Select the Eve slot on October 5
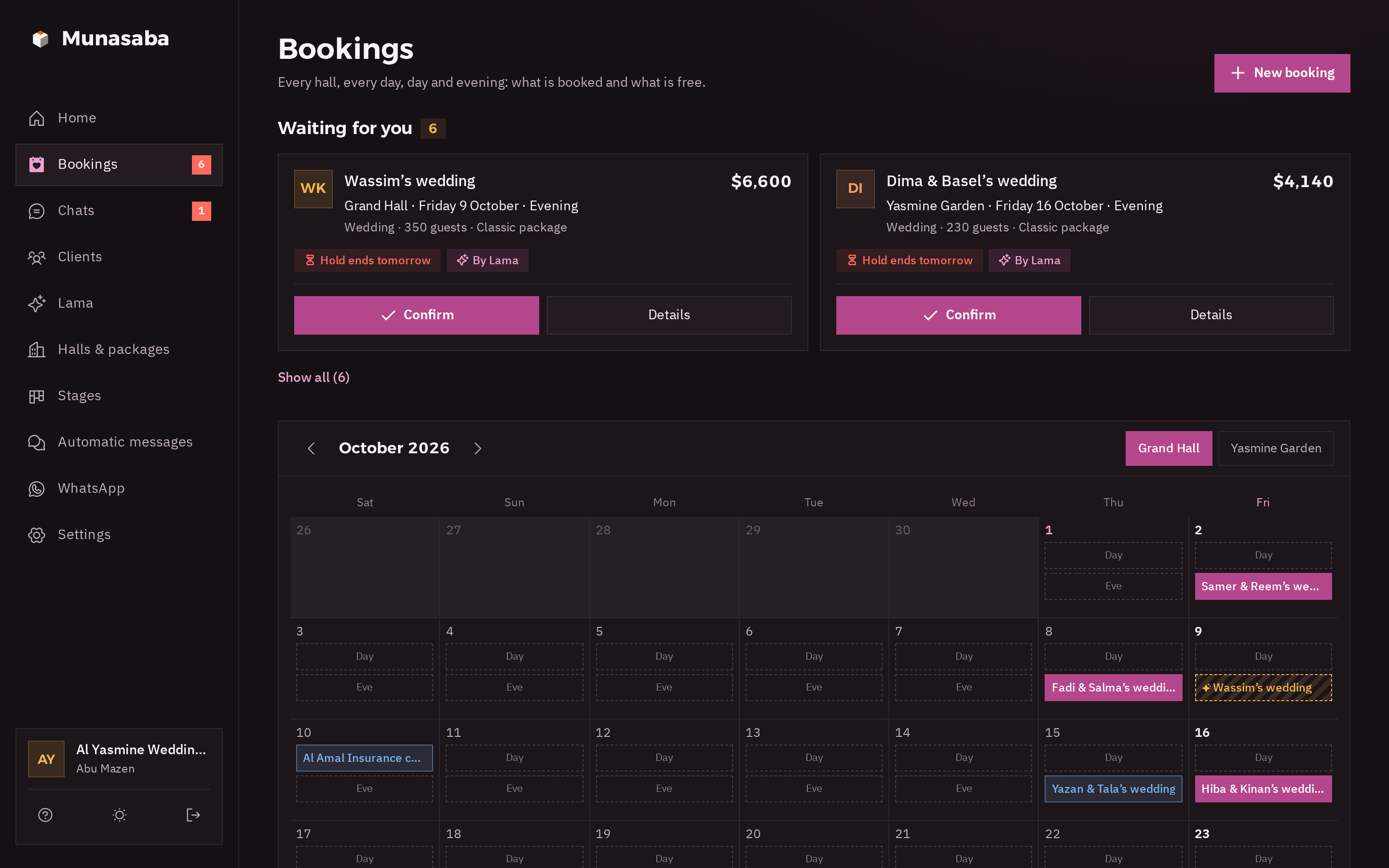Image resolution: width=1389 pixels, height=868 pixels. pos(664,687)
